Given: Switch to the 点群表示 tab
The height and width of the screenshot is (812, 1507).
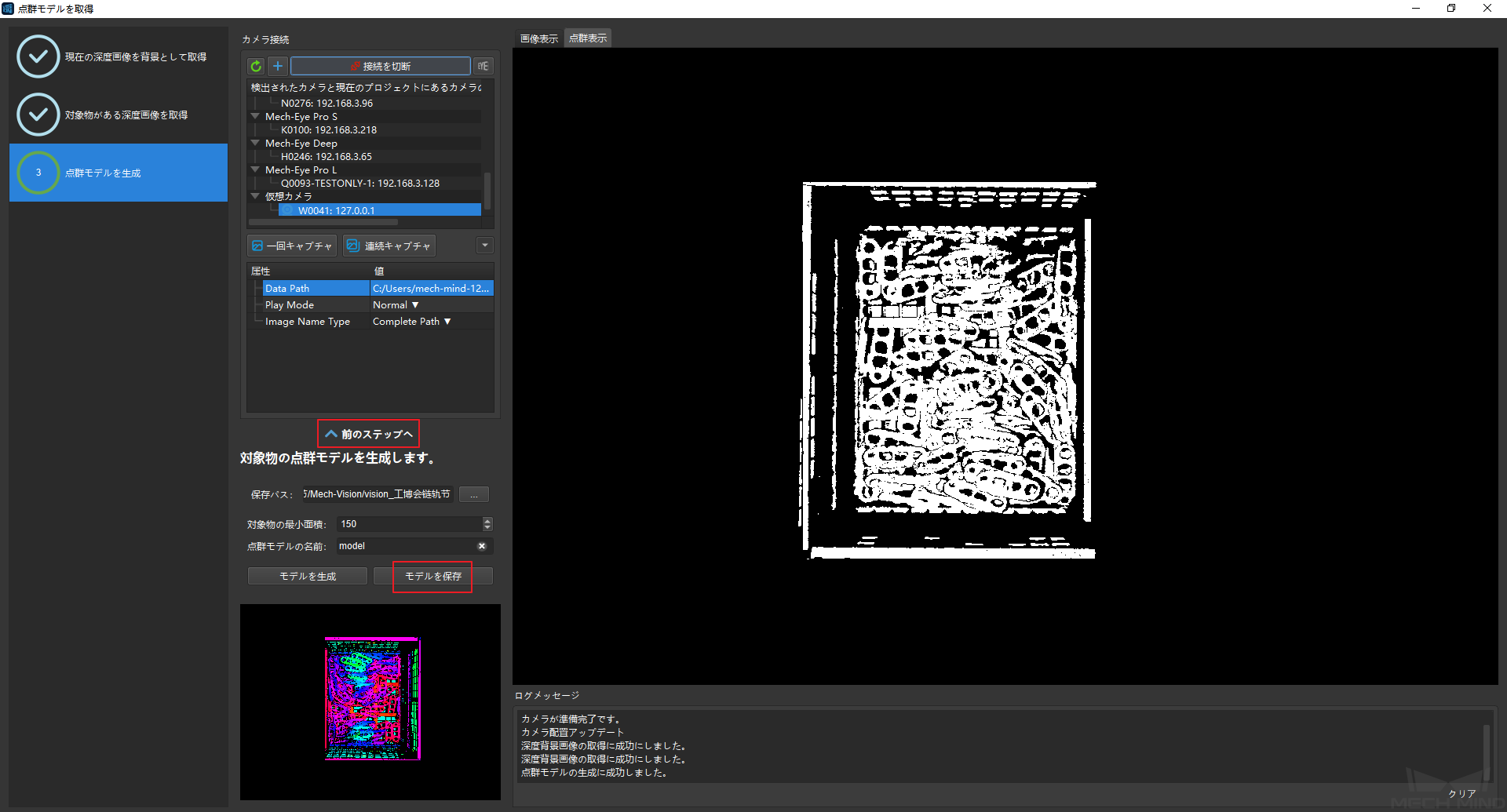Looking at the screenshot, I should [x=588, y=38].
